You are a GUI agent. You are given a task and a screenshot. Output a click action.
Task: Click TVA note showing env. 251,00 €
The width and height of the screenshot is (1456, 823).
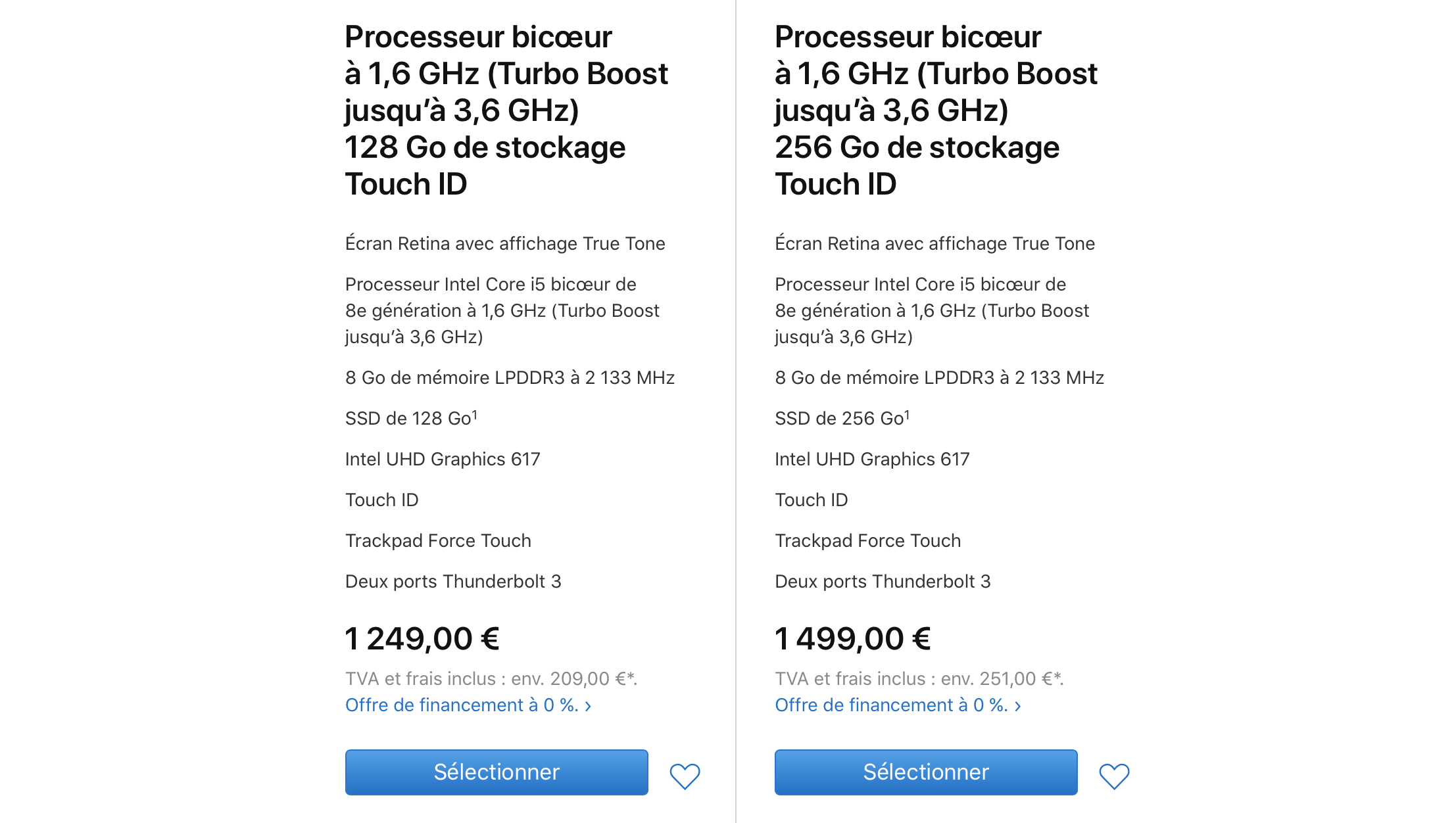[x=919, y=678]
